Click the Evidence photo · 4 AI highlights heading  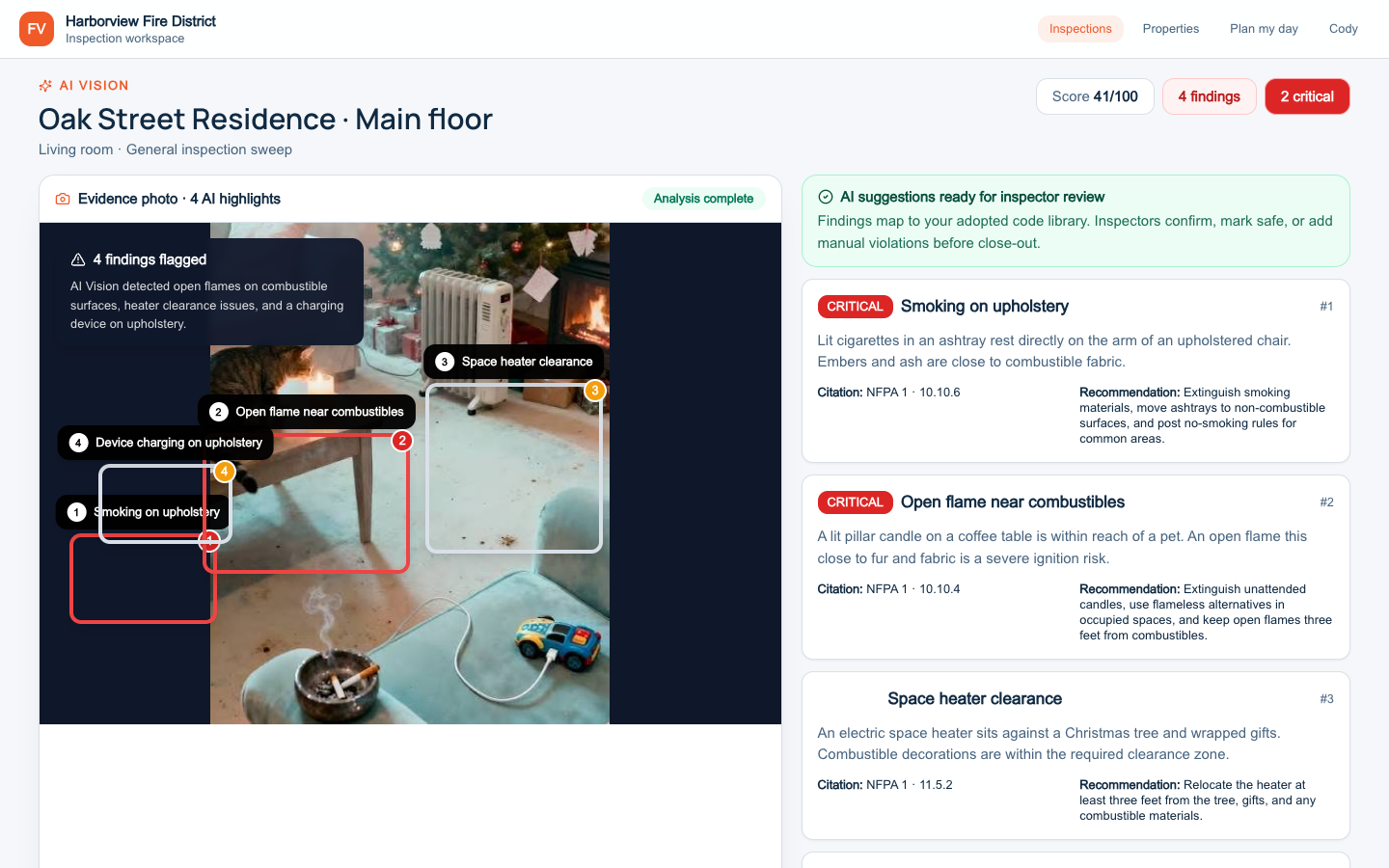[179, 199]
